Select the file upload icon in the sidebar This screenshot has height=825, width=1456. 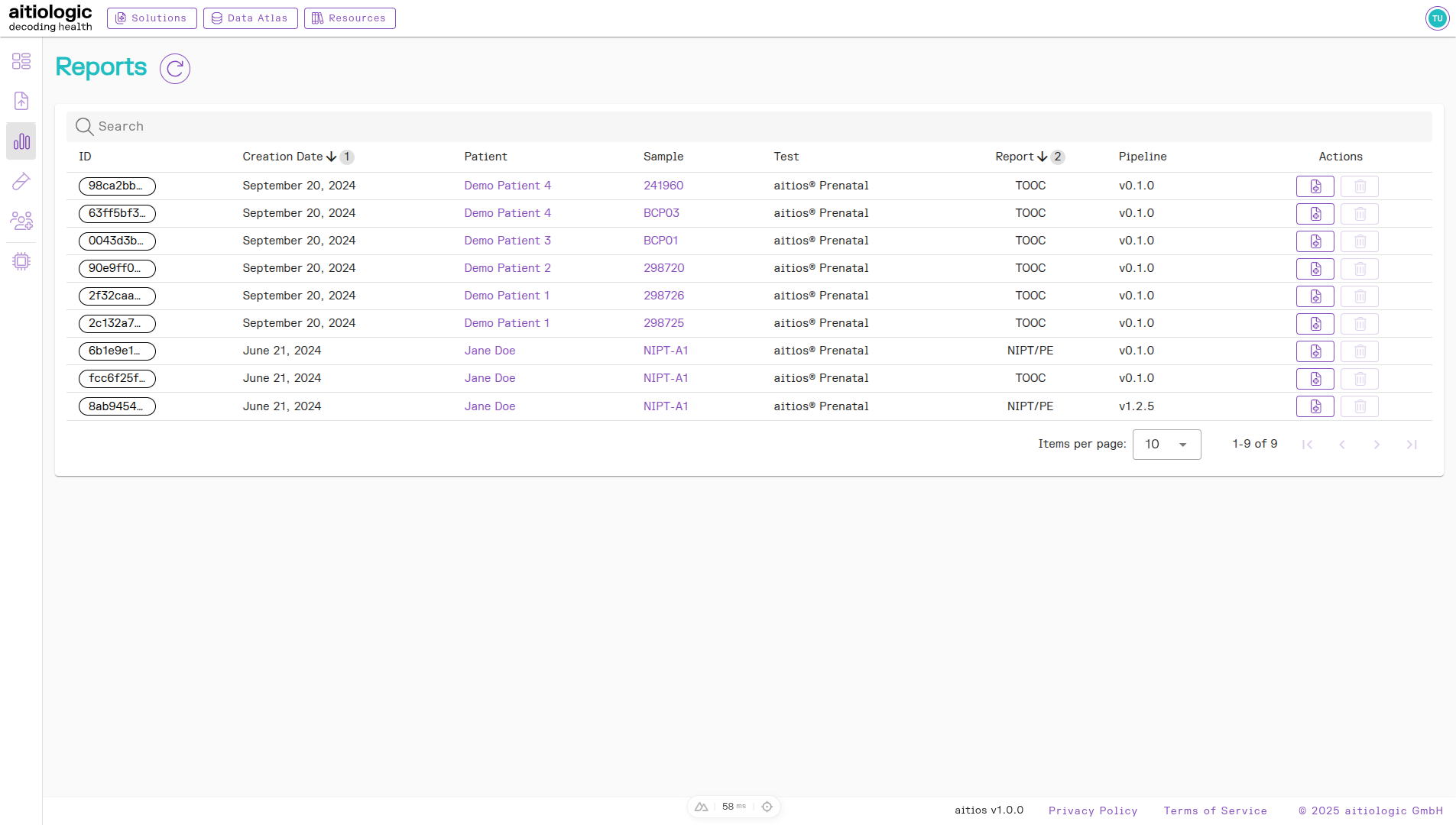coord(21,101)
